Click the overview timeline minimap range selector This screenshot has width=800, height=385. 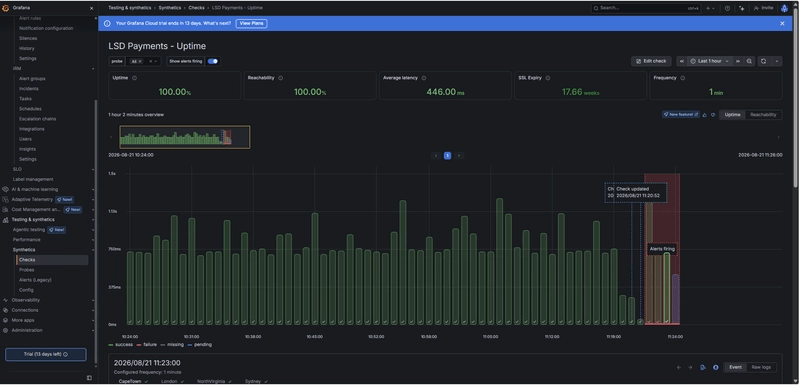[185, 137]
